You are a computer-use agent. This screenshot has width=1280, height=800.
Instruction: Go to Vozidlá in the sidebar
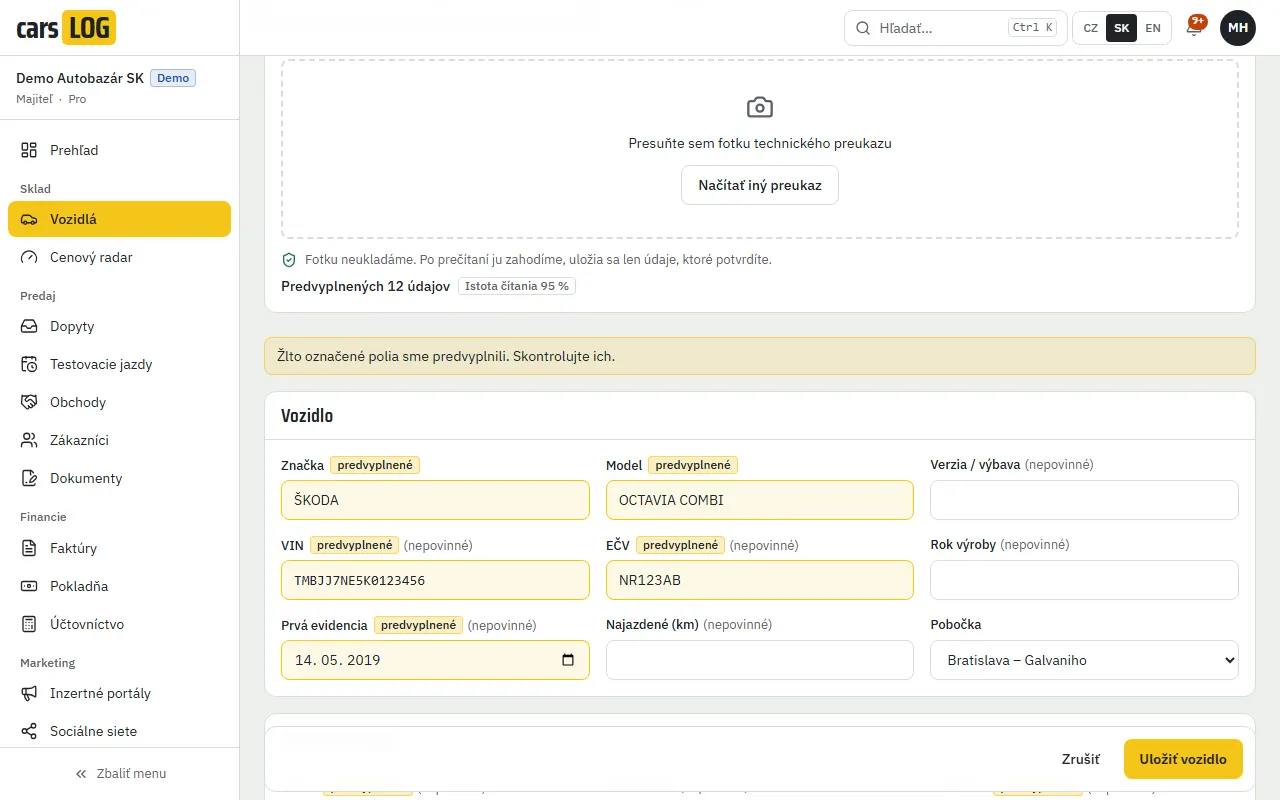click(x=119, y=219)
